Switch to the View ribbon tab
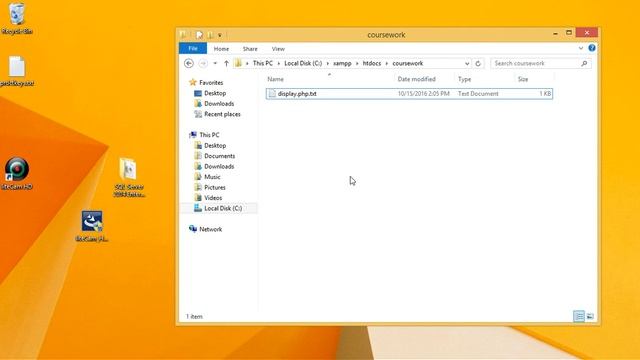The width and height of the screenshot is (640, 360). pyautogui.click(x=278, y=49)
